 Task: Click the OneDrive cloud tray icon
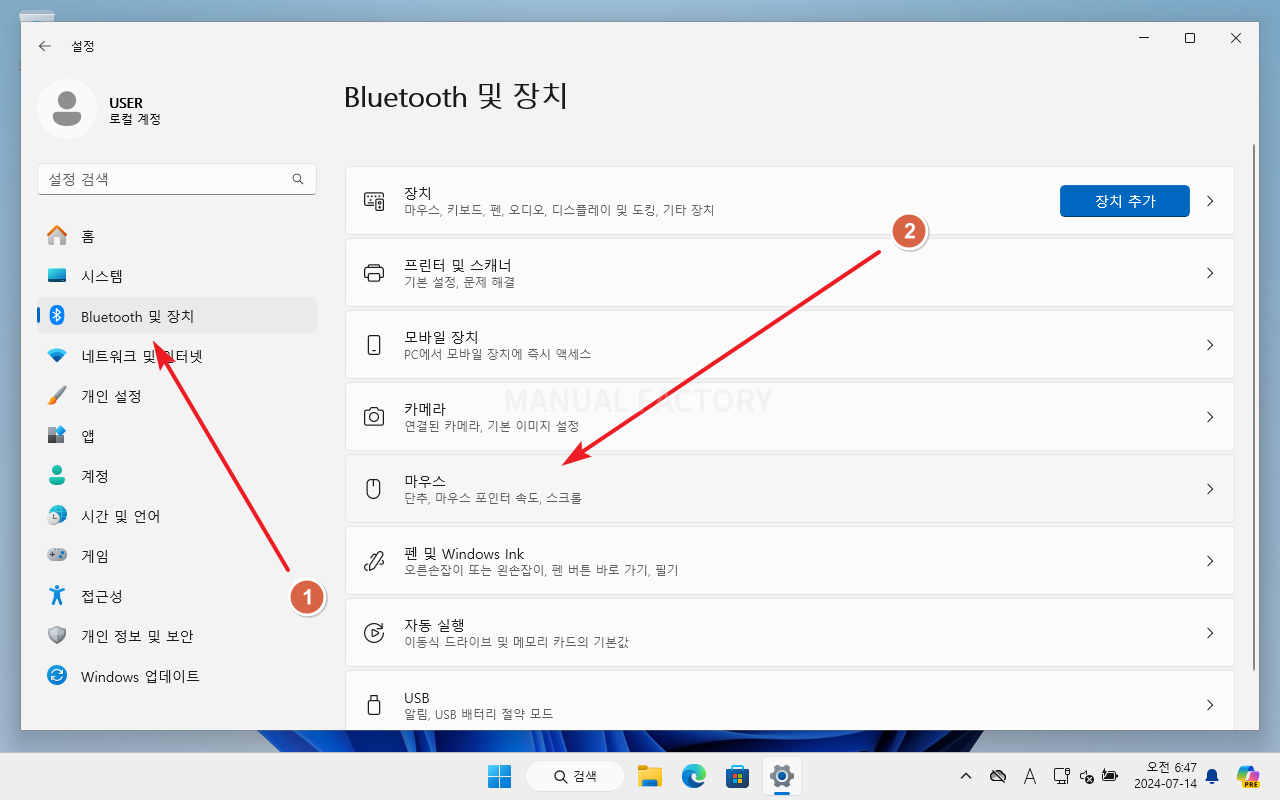coord(997,776)
